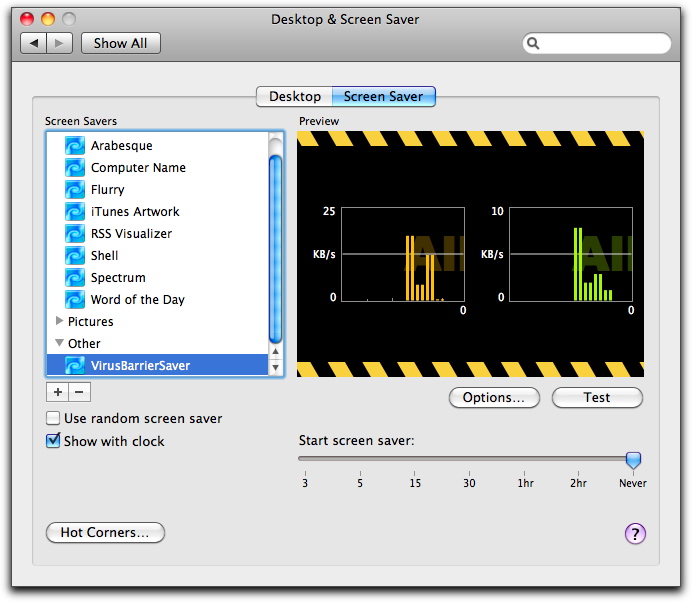Click the screen saver list scrollbar thumb

(x=275, y=249)
